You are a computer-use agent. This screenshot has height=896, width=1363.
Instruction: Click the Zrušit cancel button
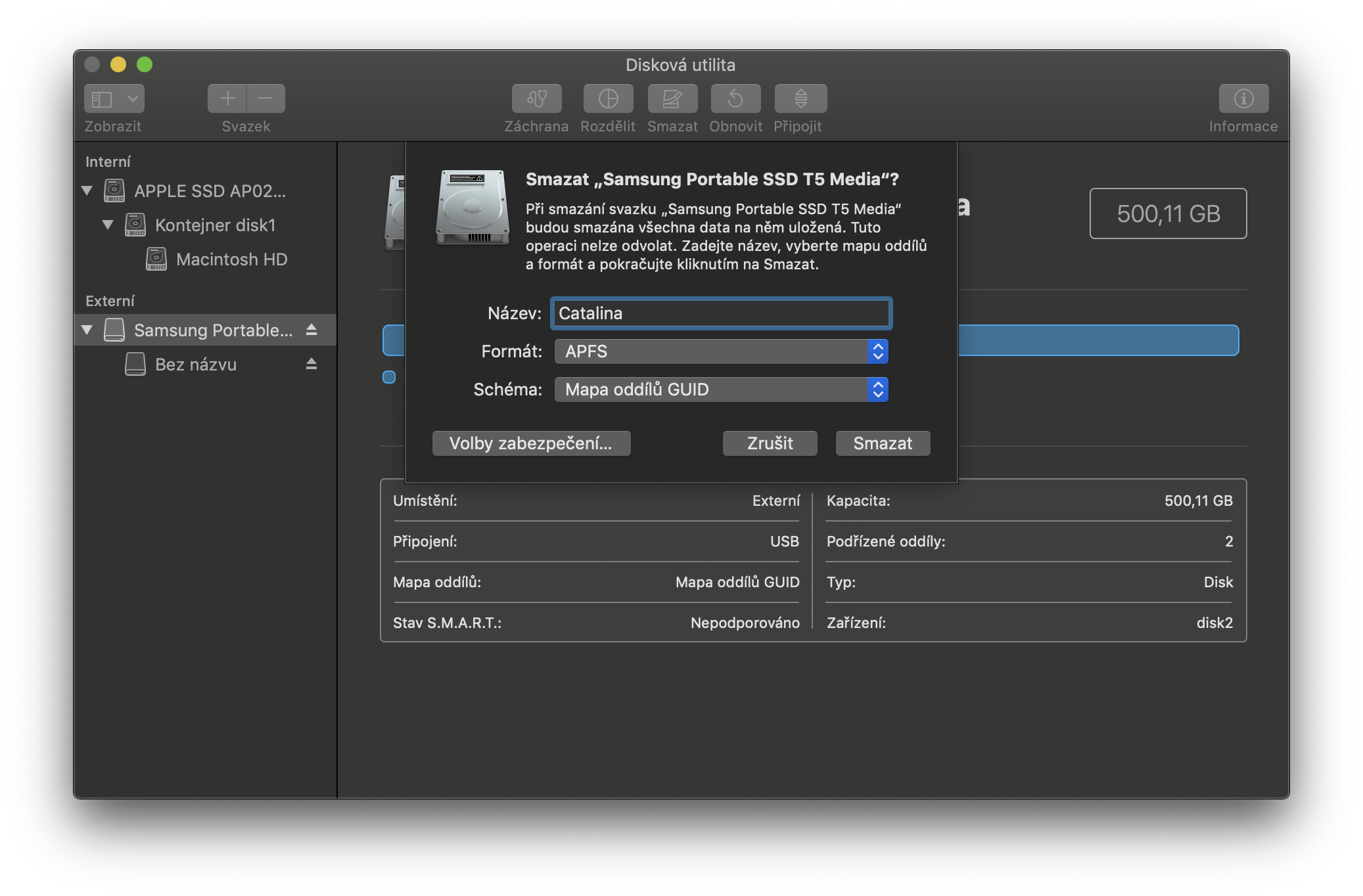pos(770,443)
